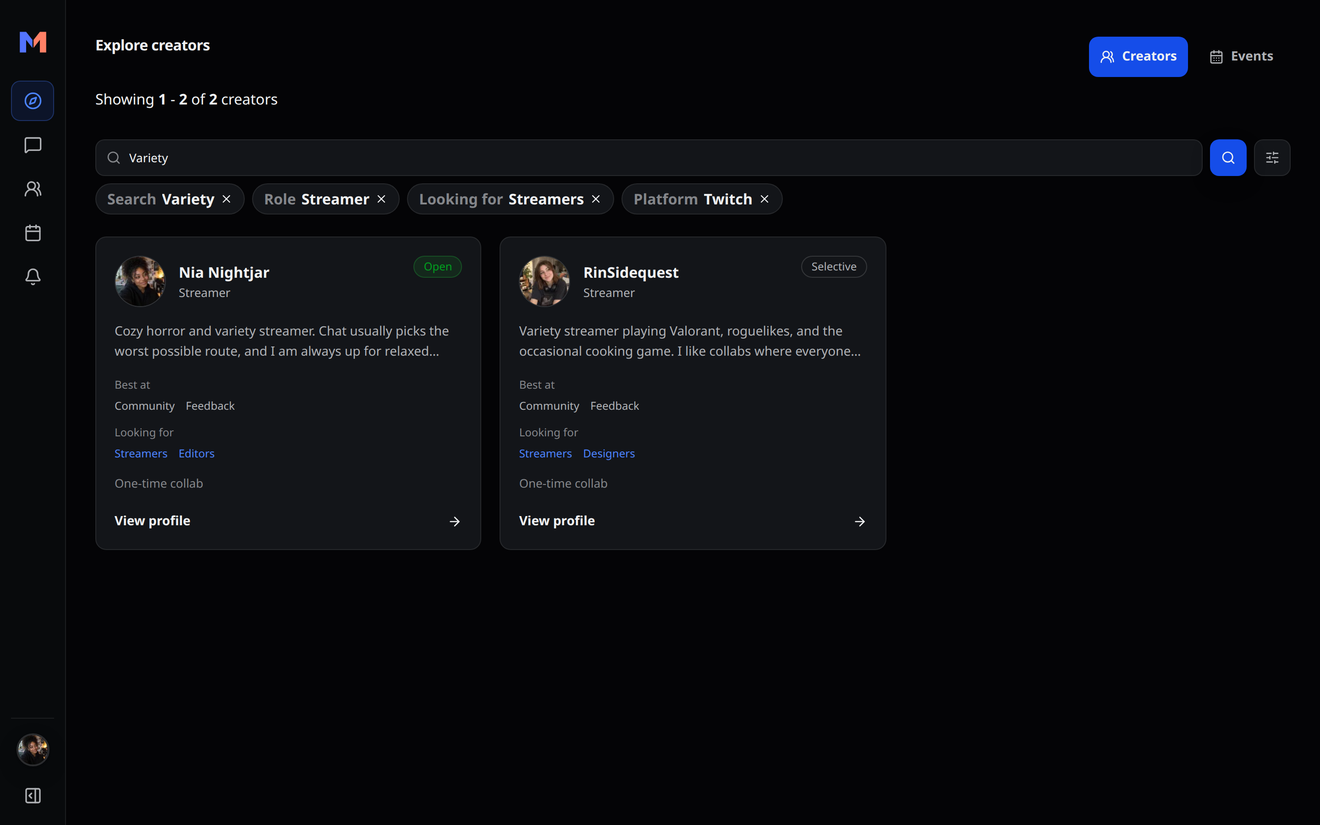Click View profile on Nia Nightjar's card
1320x825 pixels.
(x=152, y=521)
